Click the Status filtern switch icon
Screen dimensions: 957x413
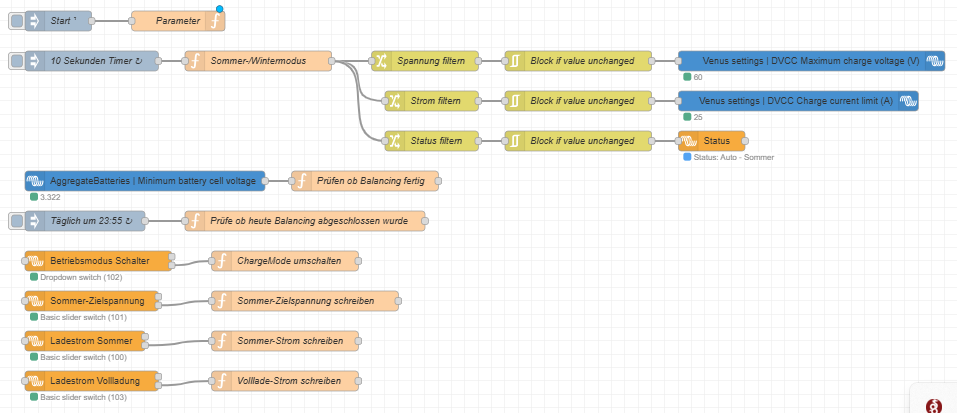tap(394, 141)
